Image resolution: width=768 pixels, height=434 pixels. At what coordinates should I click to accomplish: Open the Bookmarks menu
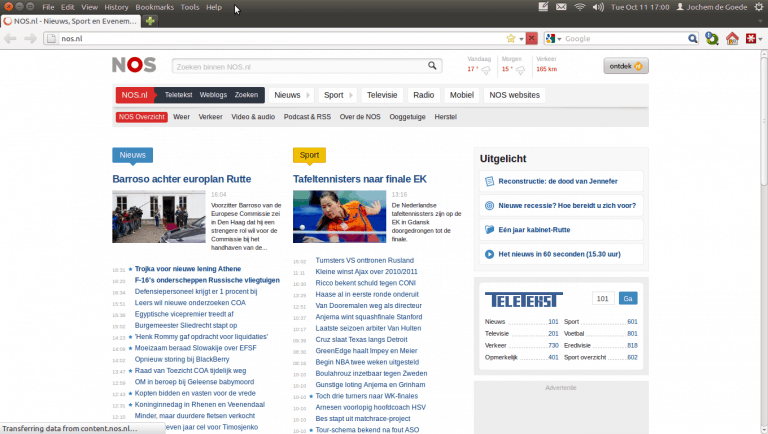tap(154, 7)
